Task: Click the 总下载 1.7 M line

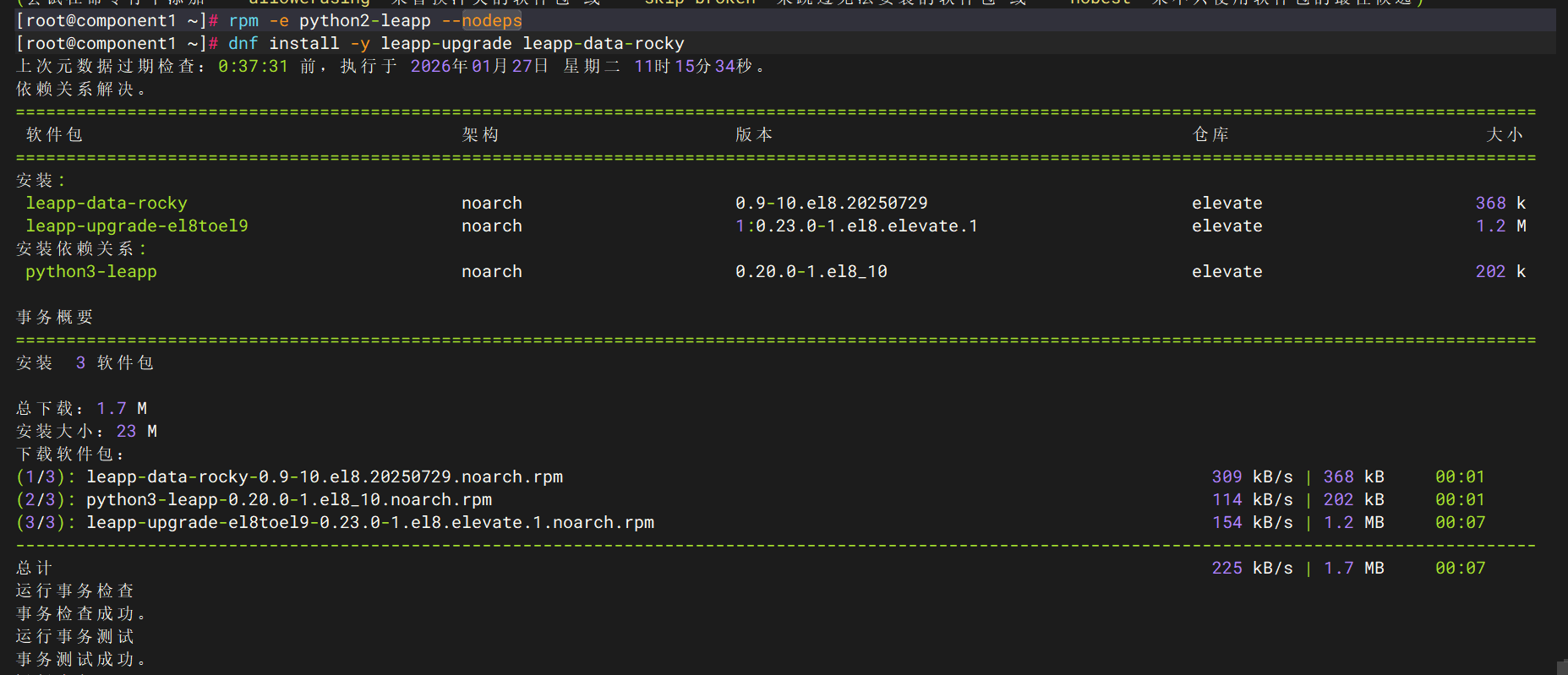Action: click(x=82, y=408)
